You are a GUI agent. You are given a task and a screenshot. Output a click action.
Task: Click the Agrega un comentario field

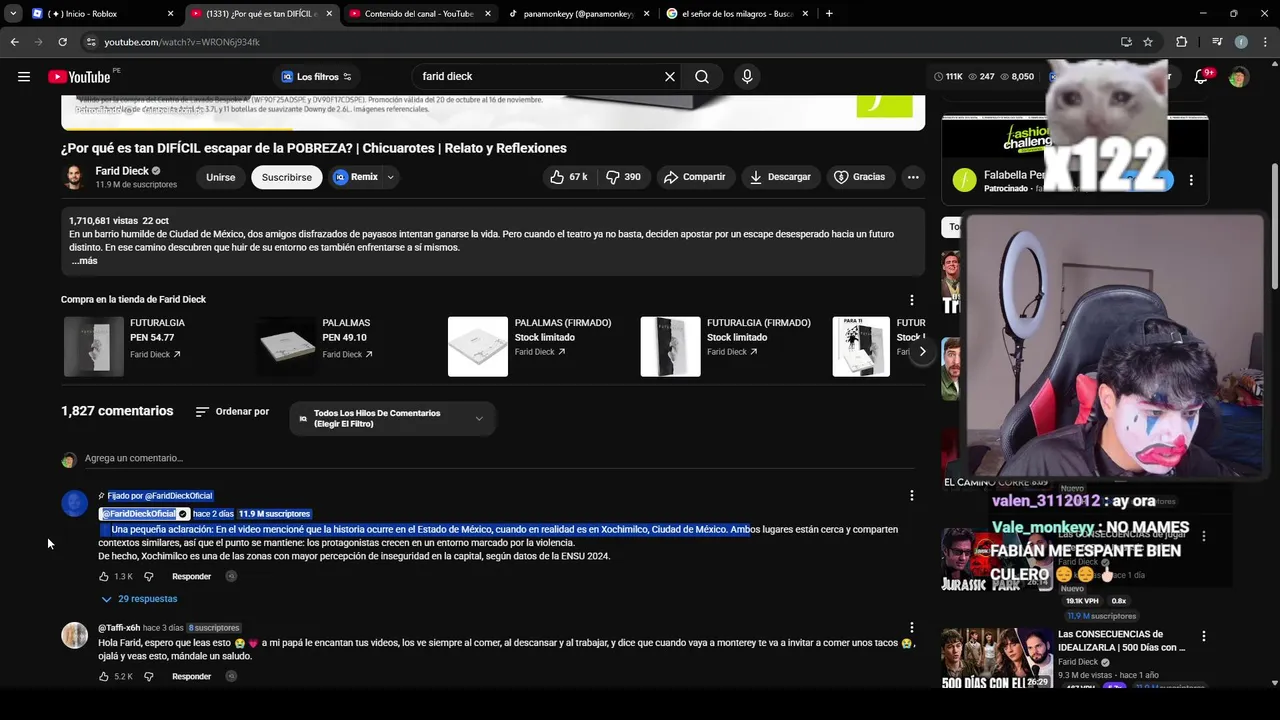(x=500, y=458)
